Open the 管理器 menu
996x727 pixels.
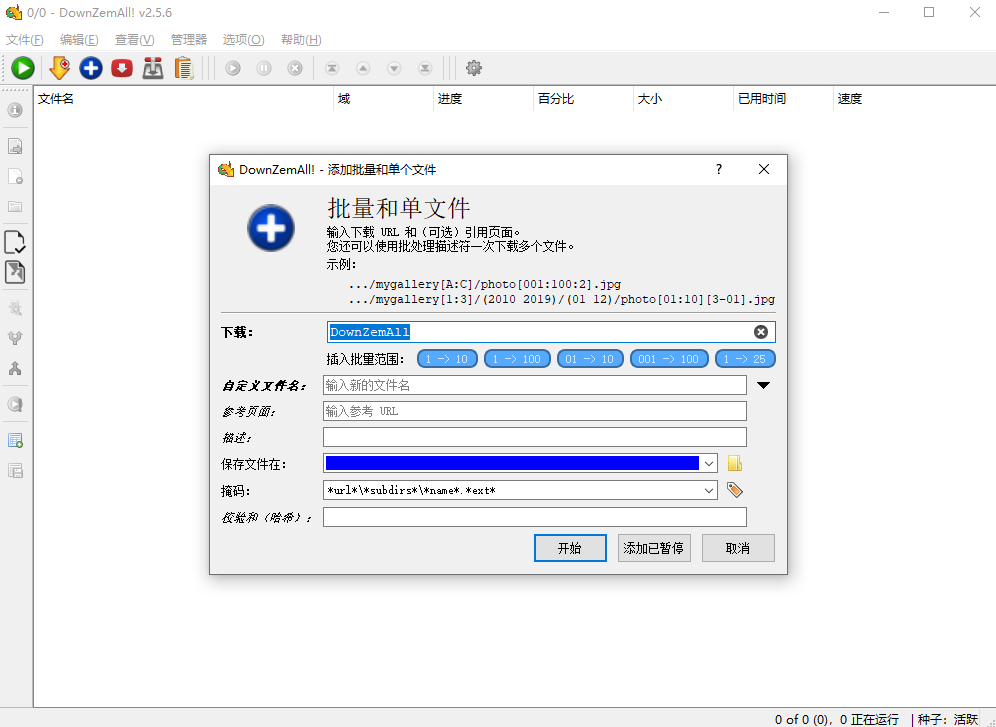click(x=189, y=40)
